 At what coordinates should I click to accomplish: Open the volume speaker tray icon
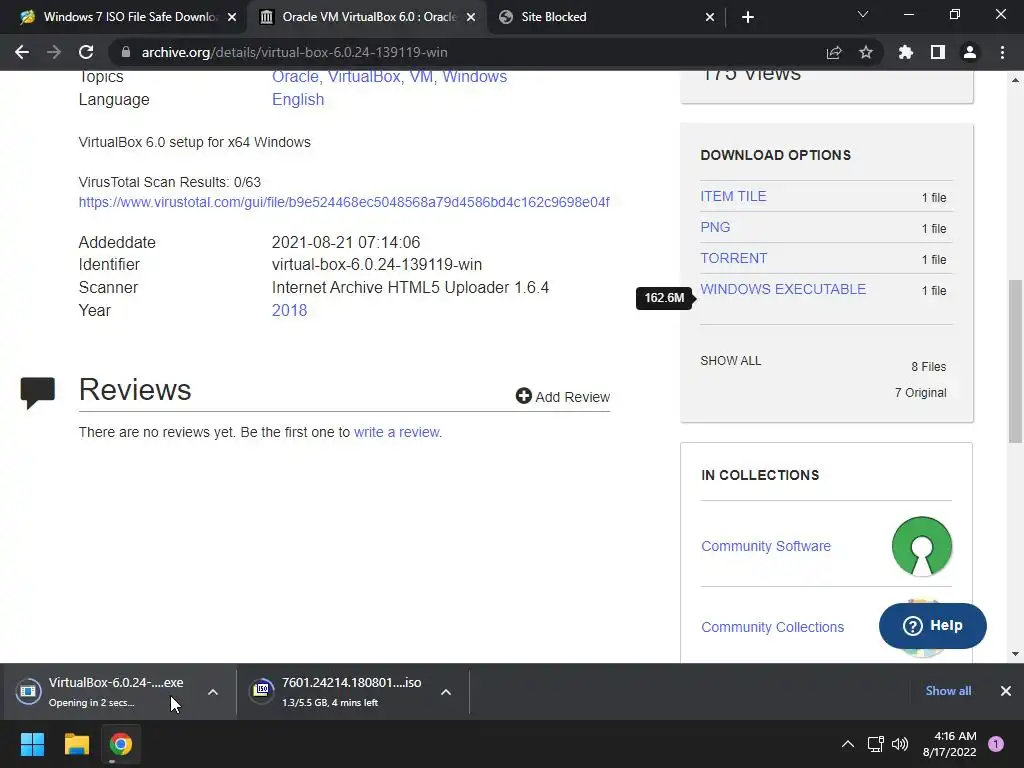pyautogui.click(x=900, y=744)
